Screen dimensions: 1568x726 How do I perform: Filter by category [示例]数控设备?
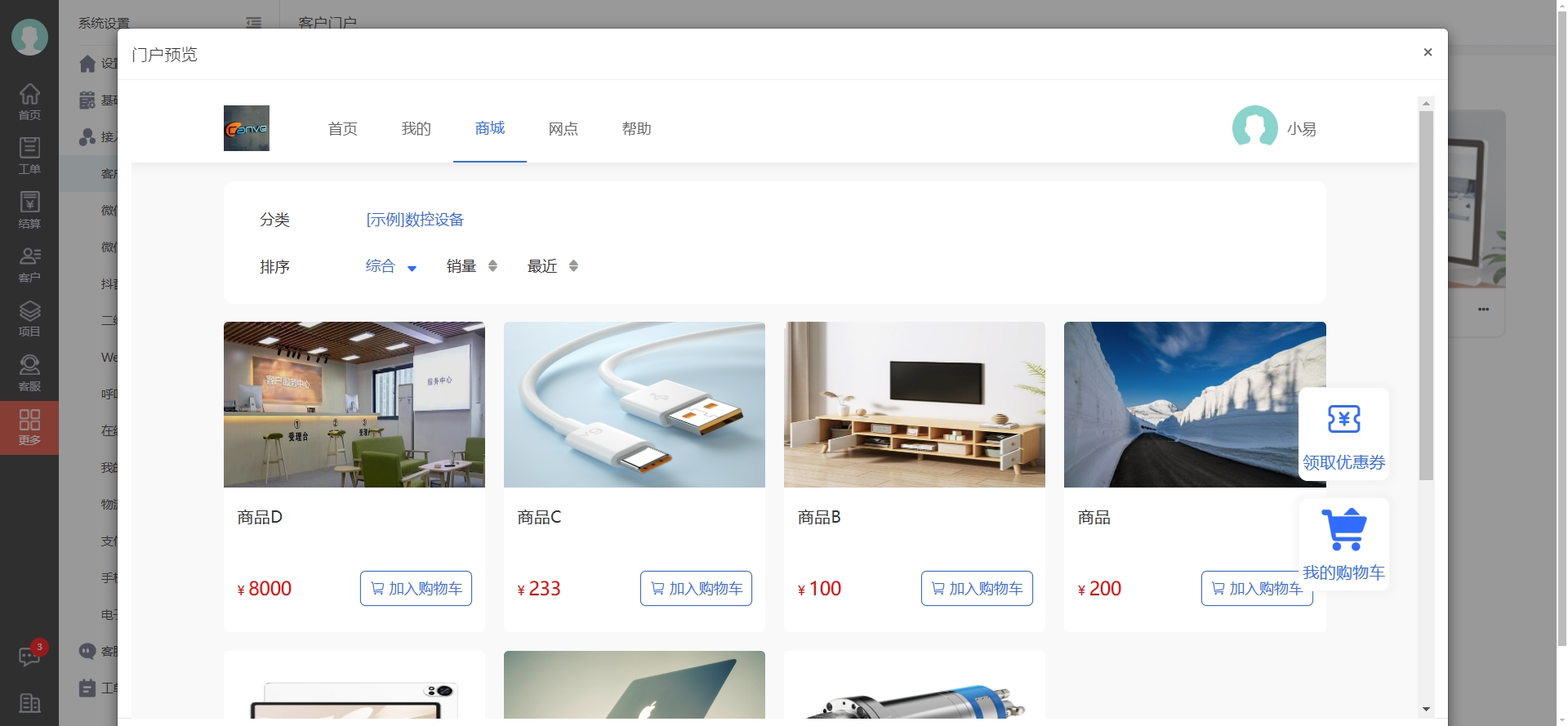click(415, 220)
